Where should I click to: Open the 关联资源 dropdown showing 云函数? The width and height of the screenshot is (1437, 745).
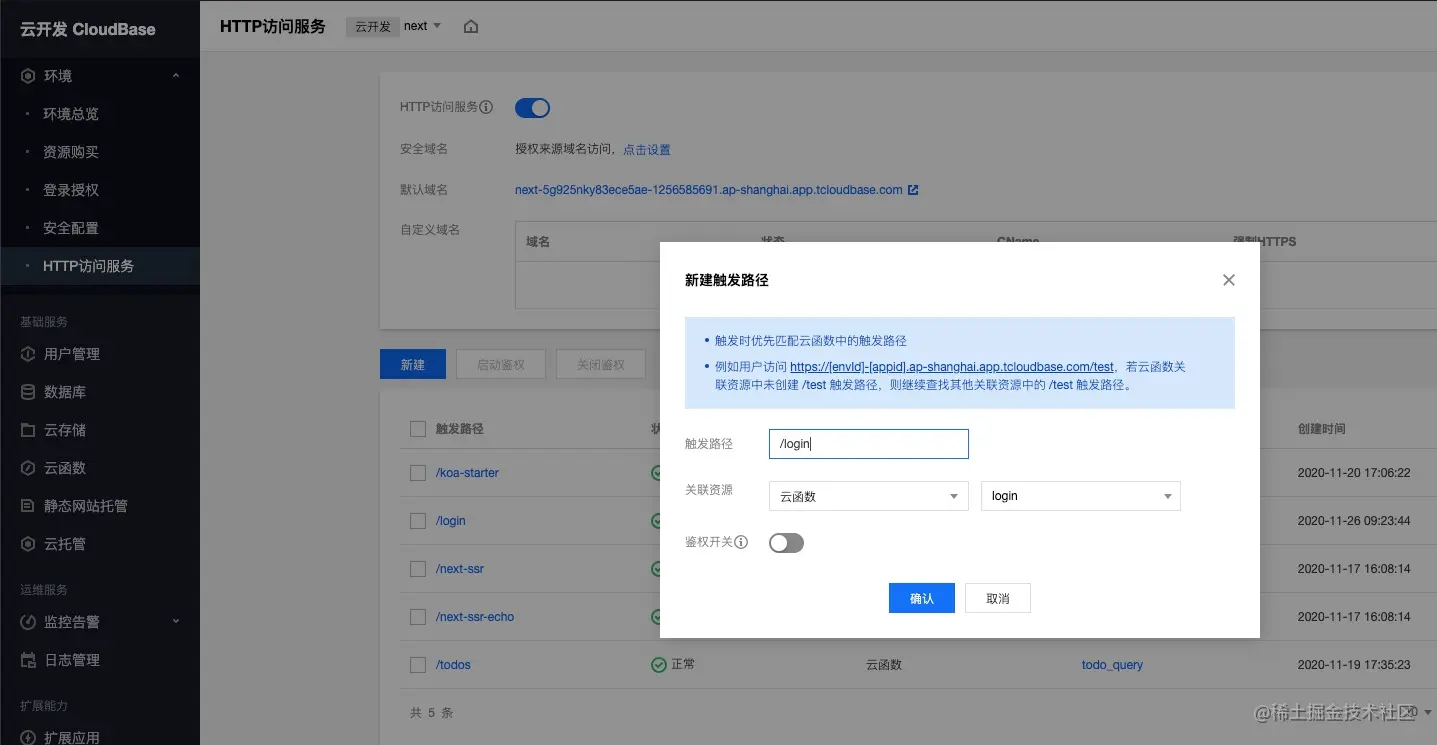click(x=867, y=495)
